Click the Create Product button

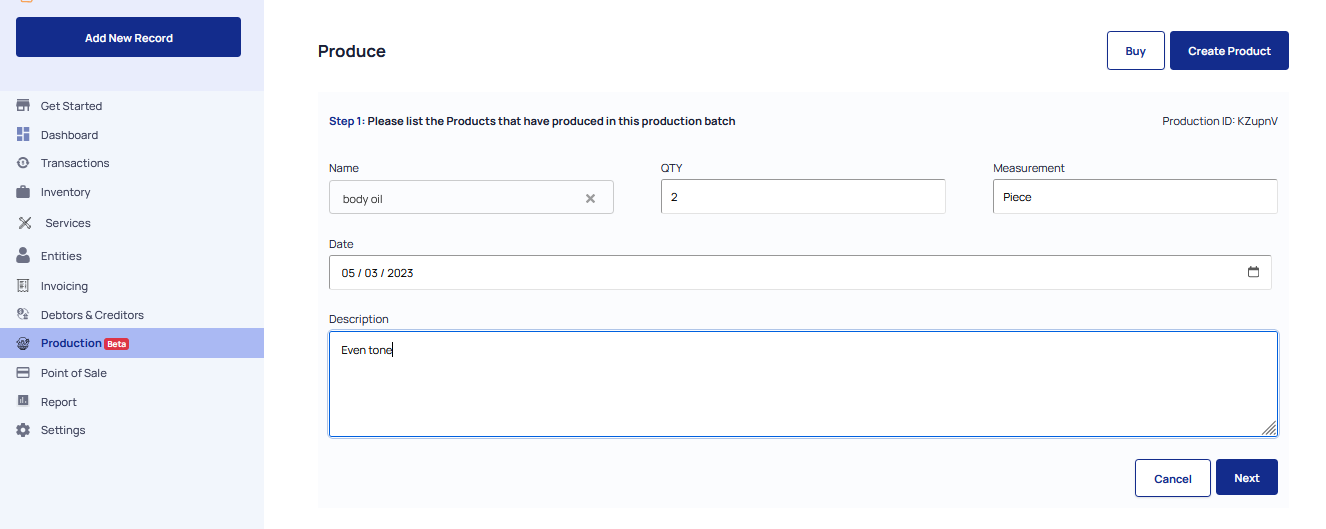(1229, 51)
